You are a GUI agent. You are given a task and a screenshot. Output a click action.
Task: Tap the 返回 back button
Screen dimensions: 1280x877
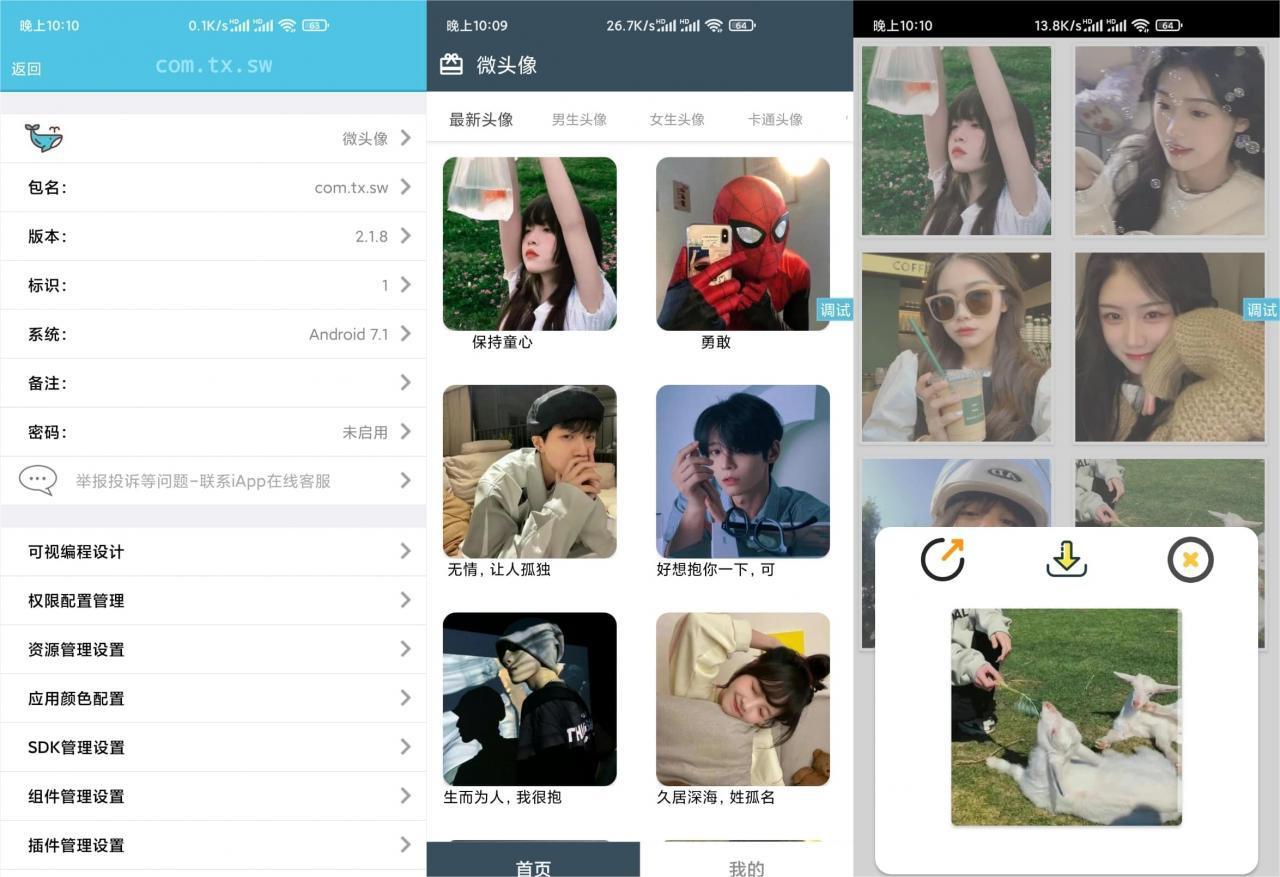coord(27,69)
